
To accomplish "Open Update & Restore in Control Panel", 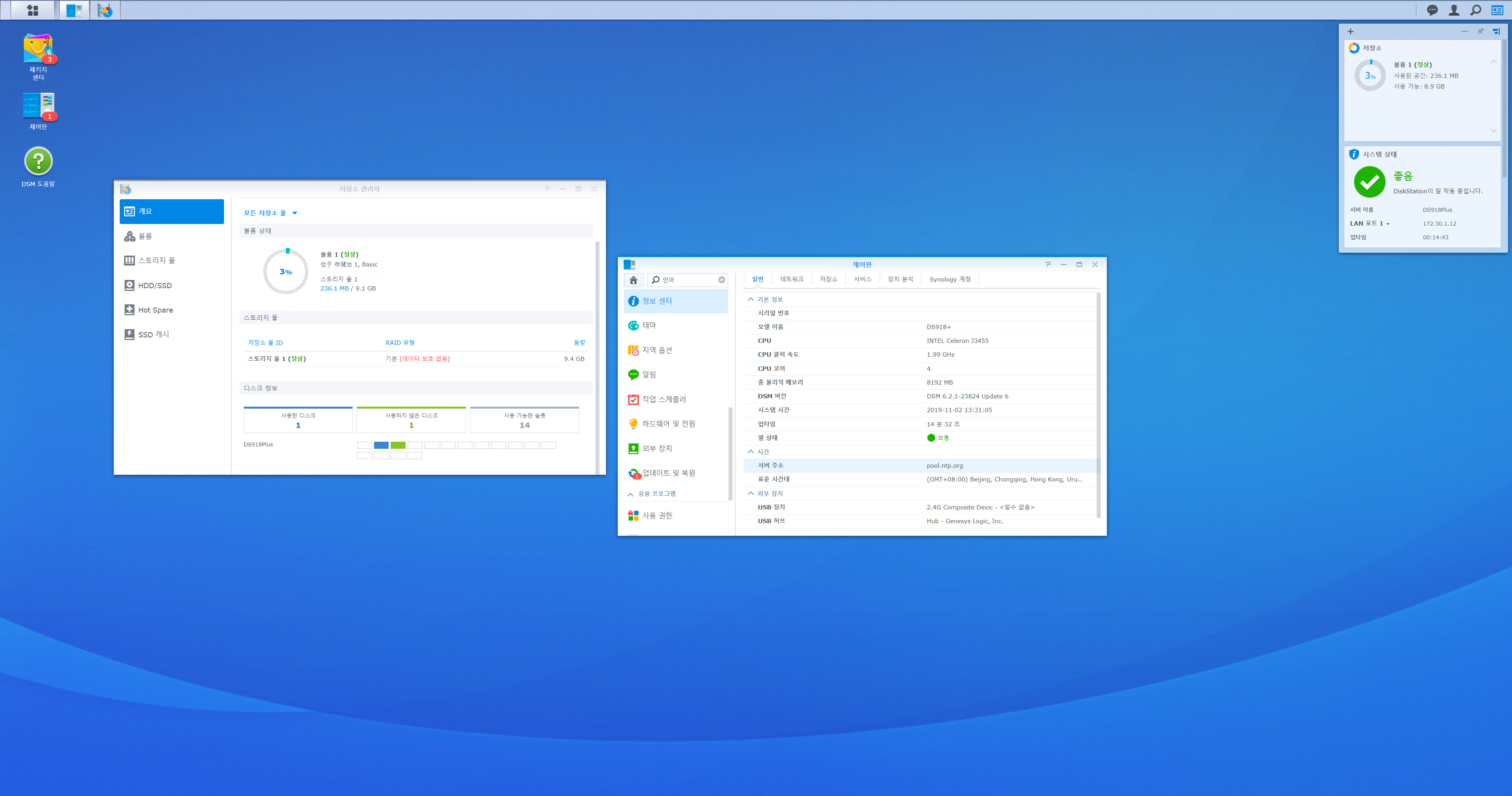I will pyautogui.click(x=668, y=473).
